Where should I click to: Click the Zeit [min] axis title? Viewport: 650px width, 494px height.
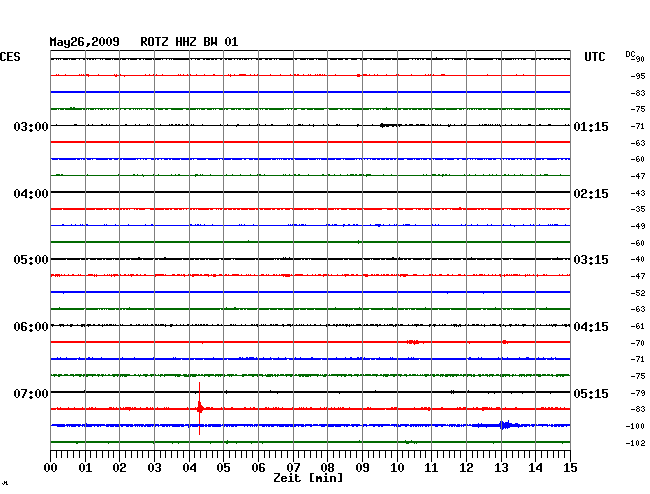click(308, 478)
